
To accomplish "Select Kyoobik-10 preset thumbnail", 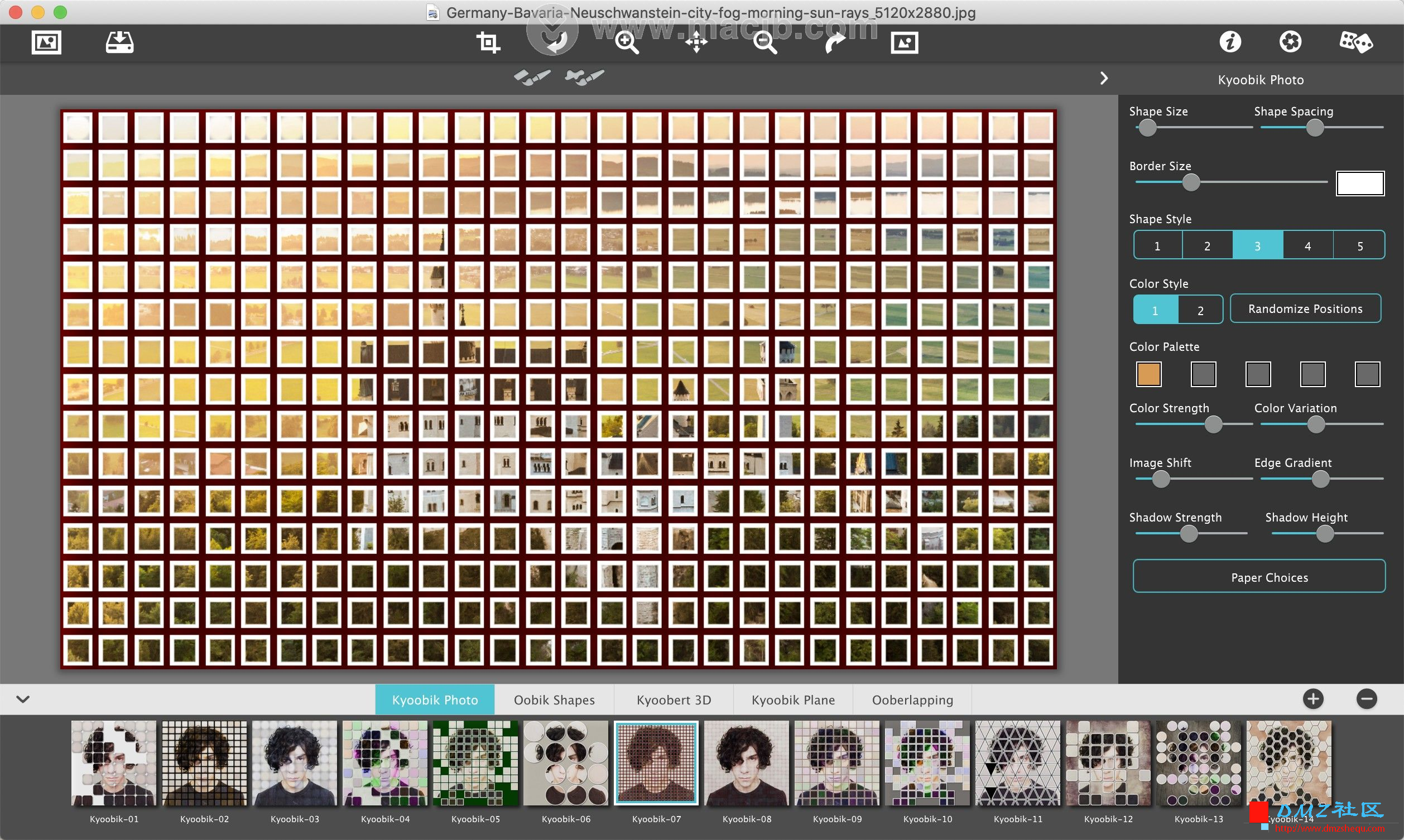I will [927, 763].
